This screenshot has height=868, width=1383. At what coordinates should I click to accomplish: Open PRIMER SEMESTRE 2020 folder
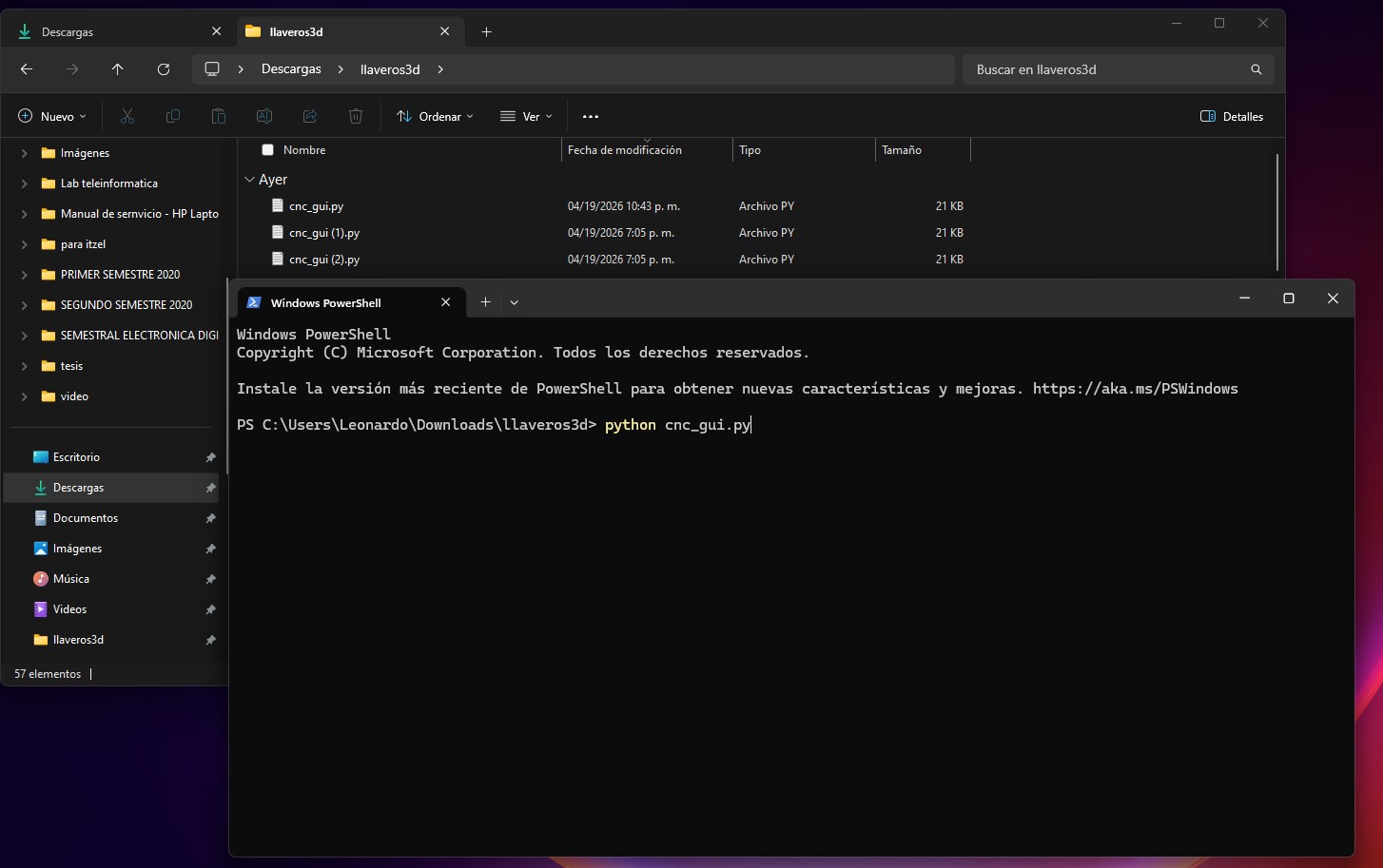pos(120,275)
